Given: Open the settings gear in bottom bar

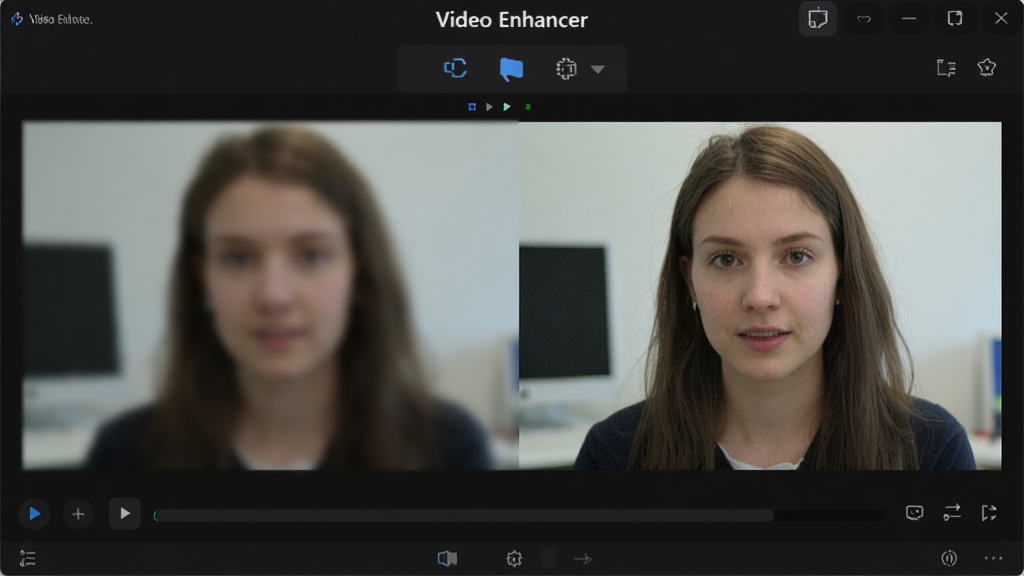Looking at the screenshot, I should [x=515, y=558].
